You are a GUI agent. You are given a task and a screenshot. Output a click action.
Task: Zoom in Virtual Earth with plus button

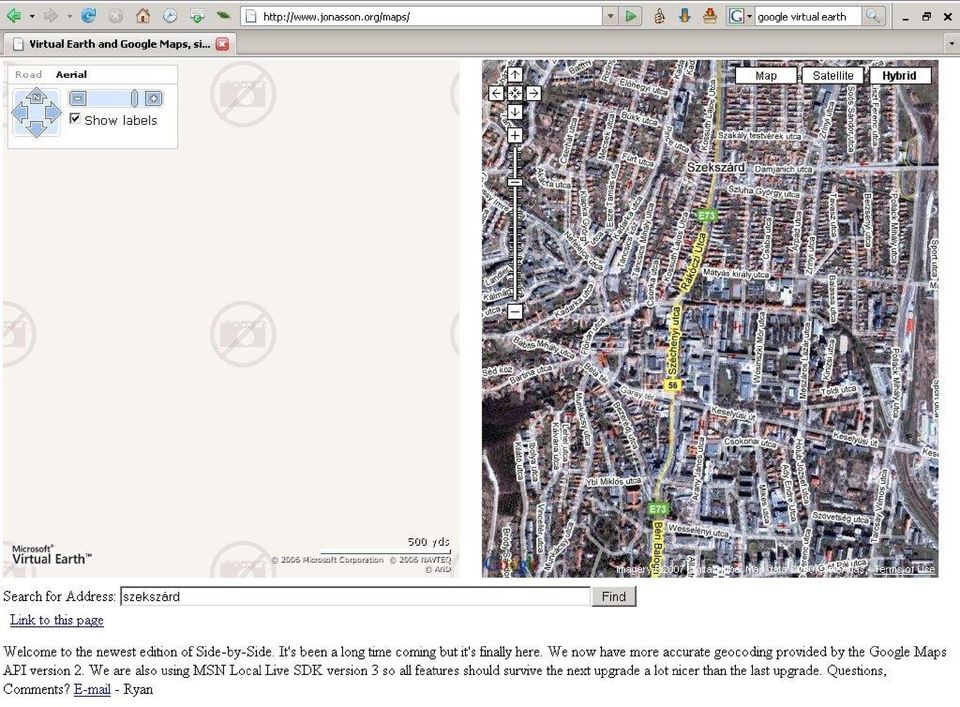pos(154,98)
